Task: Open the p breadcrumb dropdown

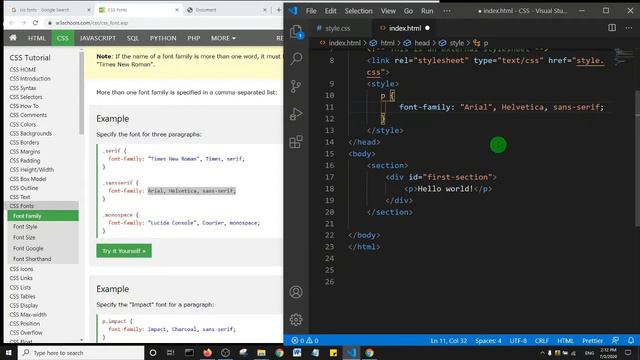Action: (481, 43)
